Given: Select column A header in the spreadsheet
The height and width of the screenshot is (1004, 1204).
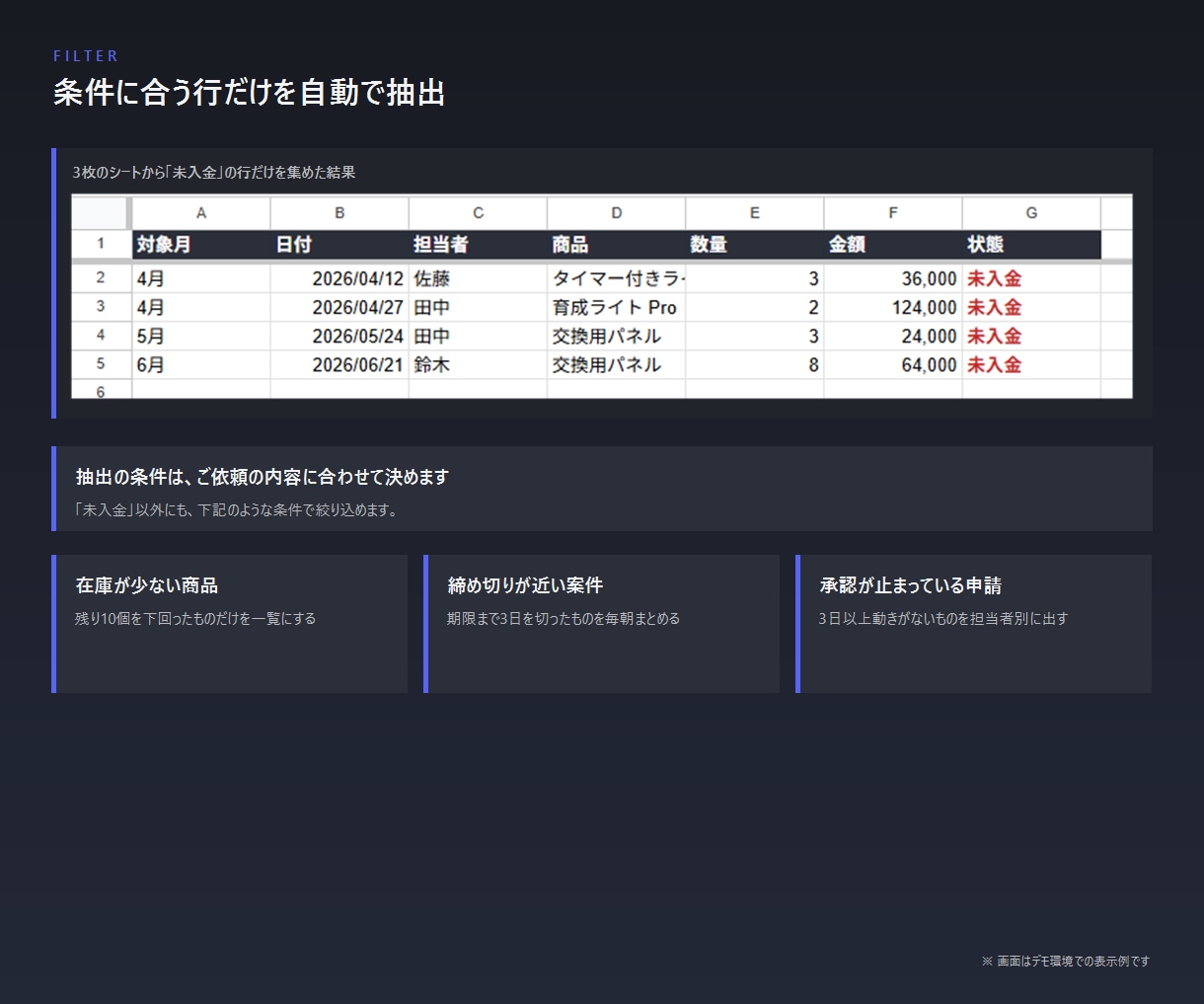Looking at the screenshot, I should click(x=201, y=213).
